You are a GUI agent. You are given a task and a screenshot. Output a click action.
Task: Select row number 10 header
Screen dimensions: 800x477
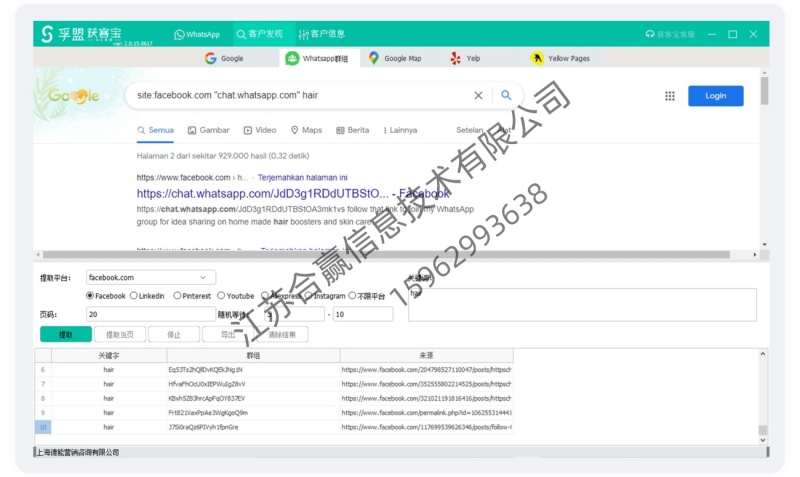pyautogui.click(x=43, y=427)
